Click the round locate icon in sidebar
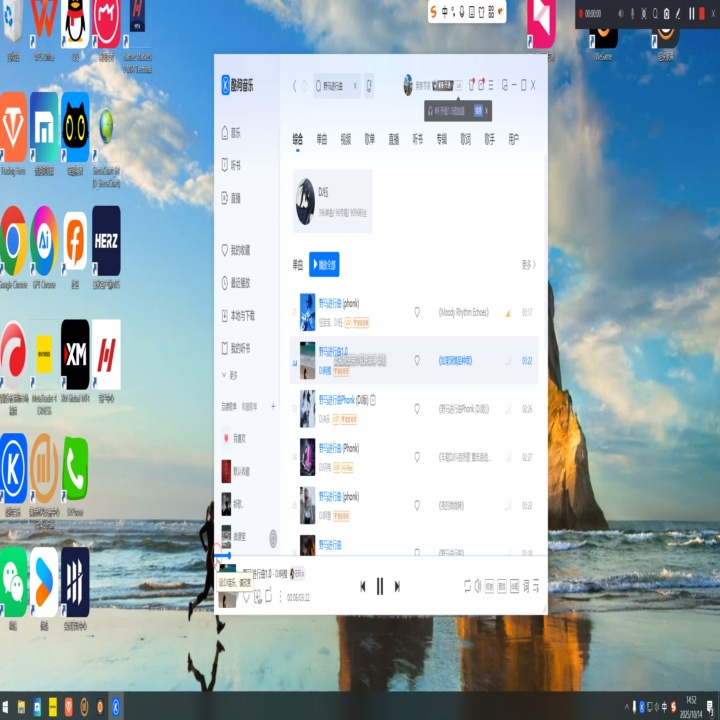 coord(273,538)
